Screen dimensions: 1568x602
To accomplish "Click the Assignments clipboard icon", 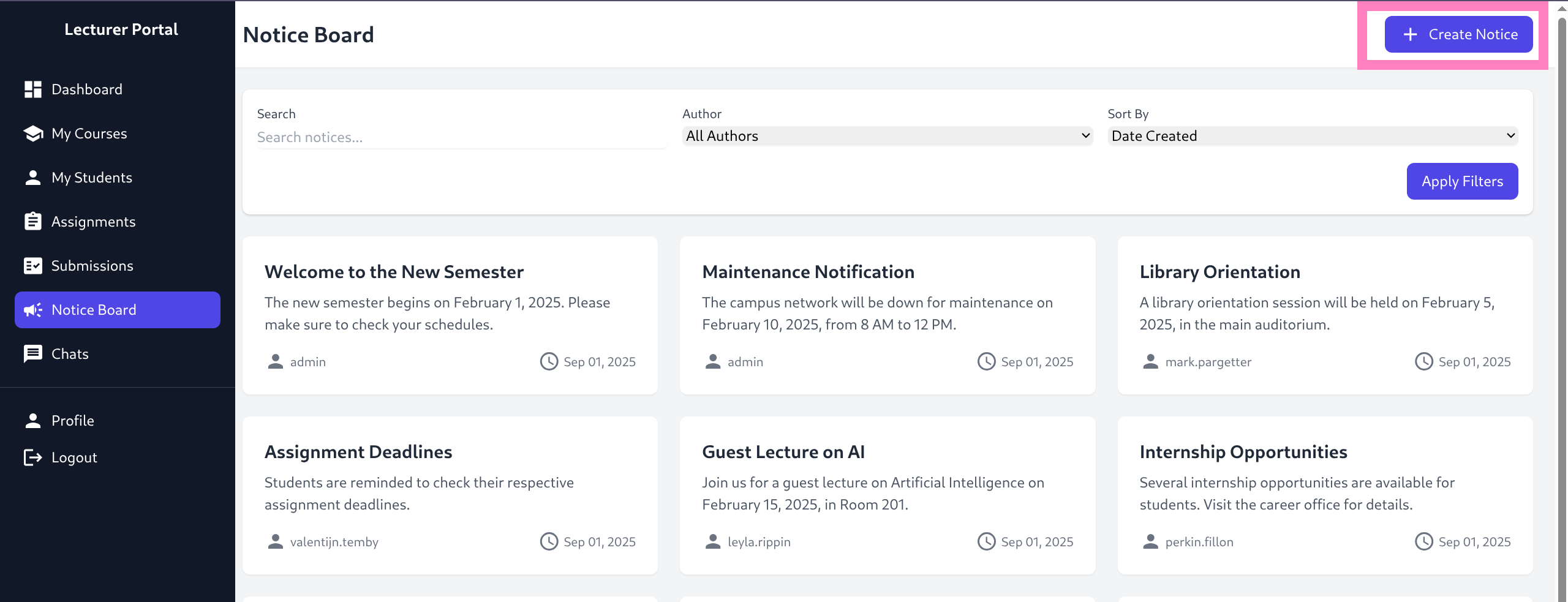I will pyautogui.click(x=33, y=222).
